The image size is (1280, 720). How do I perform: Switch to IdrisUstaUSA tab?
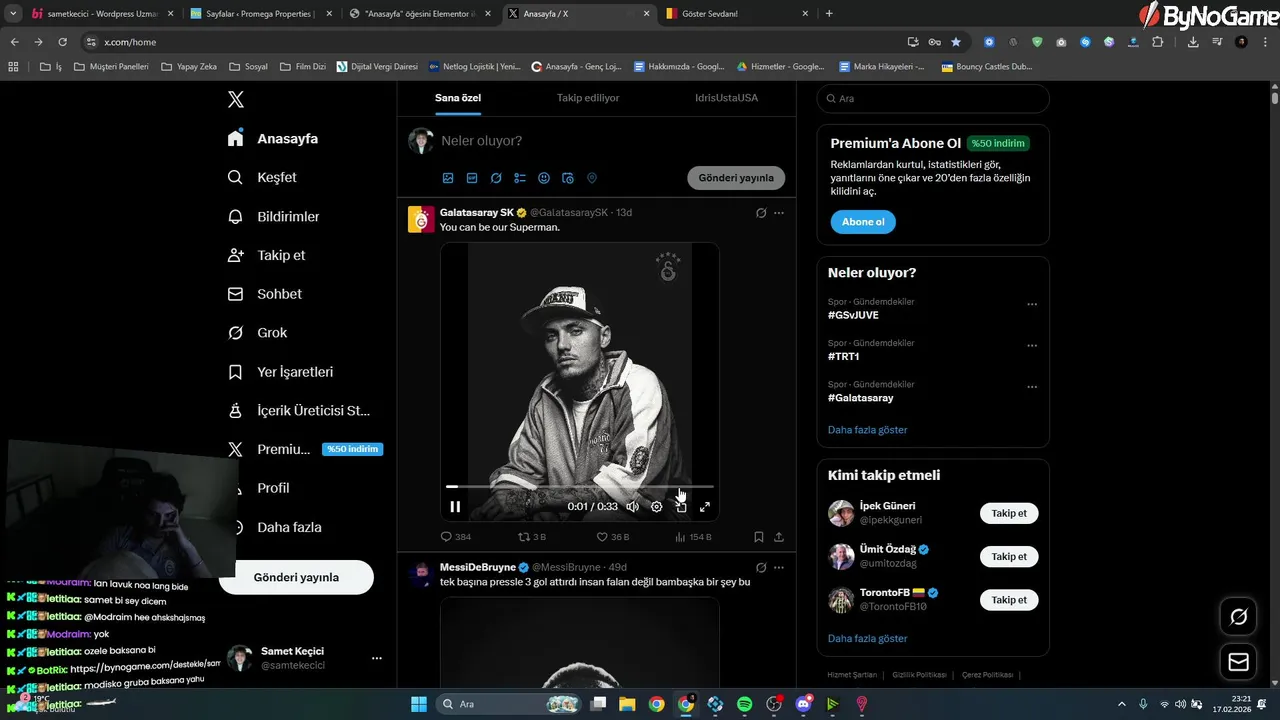click(x=727, y=98)
